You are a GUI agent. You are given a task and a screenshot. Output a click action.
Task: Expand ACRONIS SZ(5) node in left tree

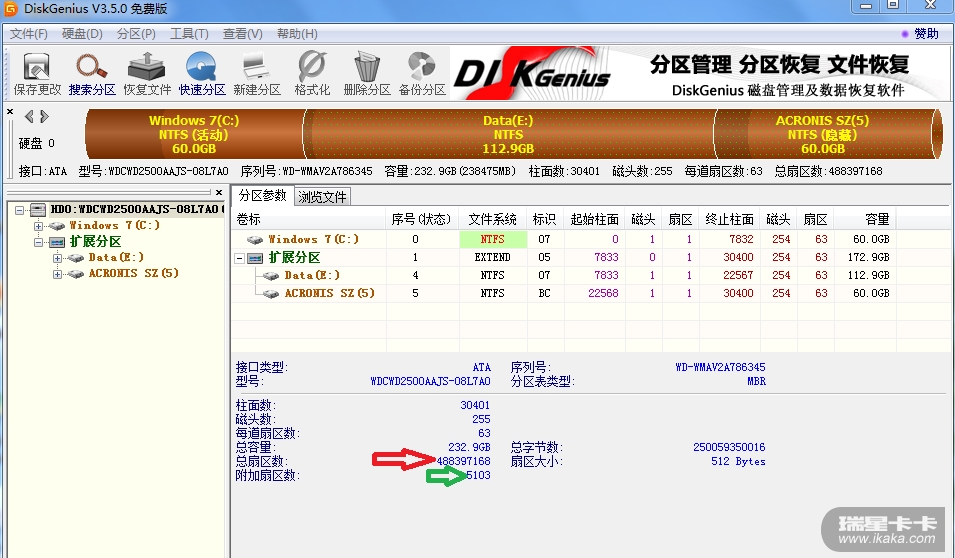(x=57, y=274)
